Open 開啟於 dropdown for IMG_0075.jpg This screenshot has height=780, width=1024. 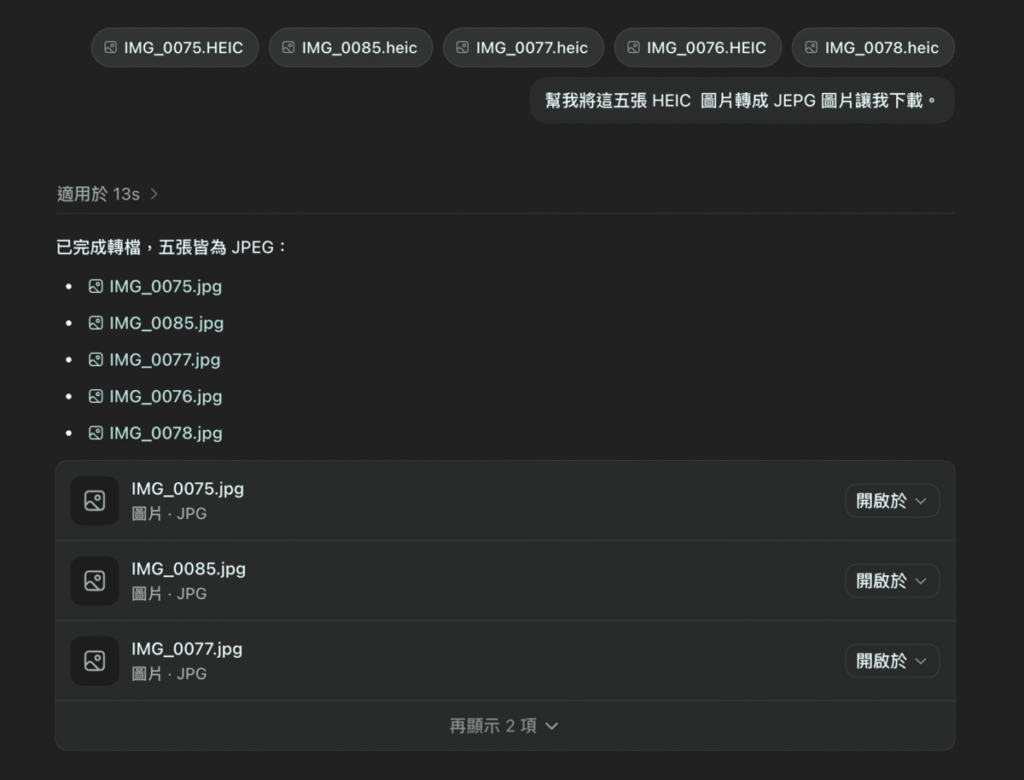coord(892,501)
